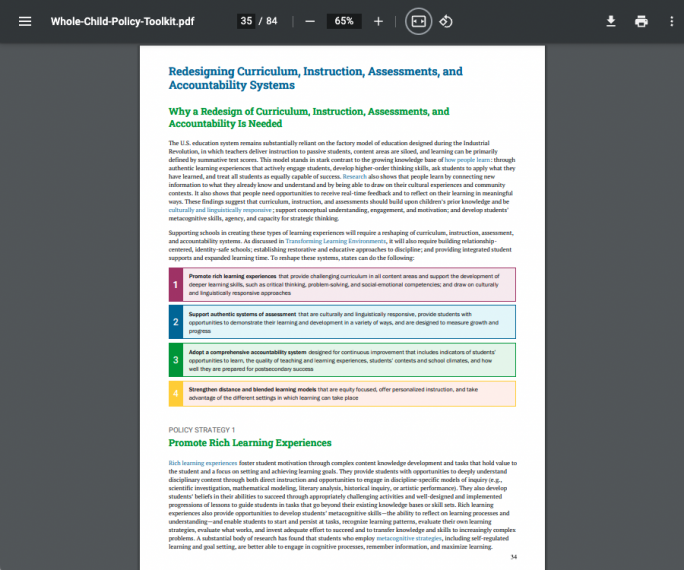Open the PDF sidebar hamburger menu
The width and height of the screenshot is (684, 570).
(x=25, y=21)
